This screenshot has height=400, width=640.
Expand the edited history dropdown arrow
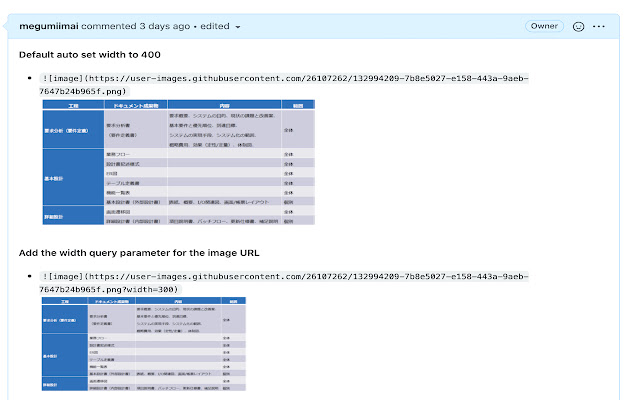[x=238, y=27]
